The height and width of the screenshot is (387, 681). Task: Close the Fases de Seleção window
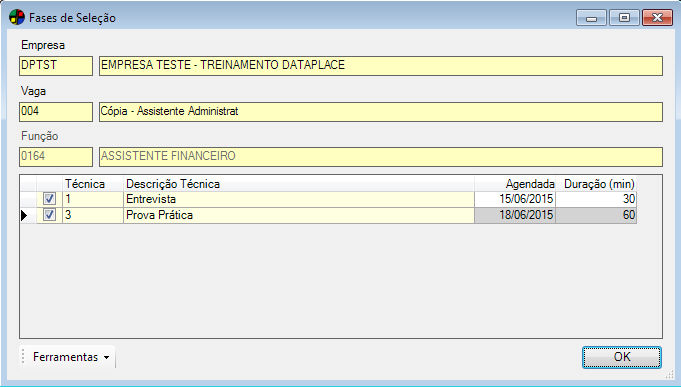click(x=657, y=18)
